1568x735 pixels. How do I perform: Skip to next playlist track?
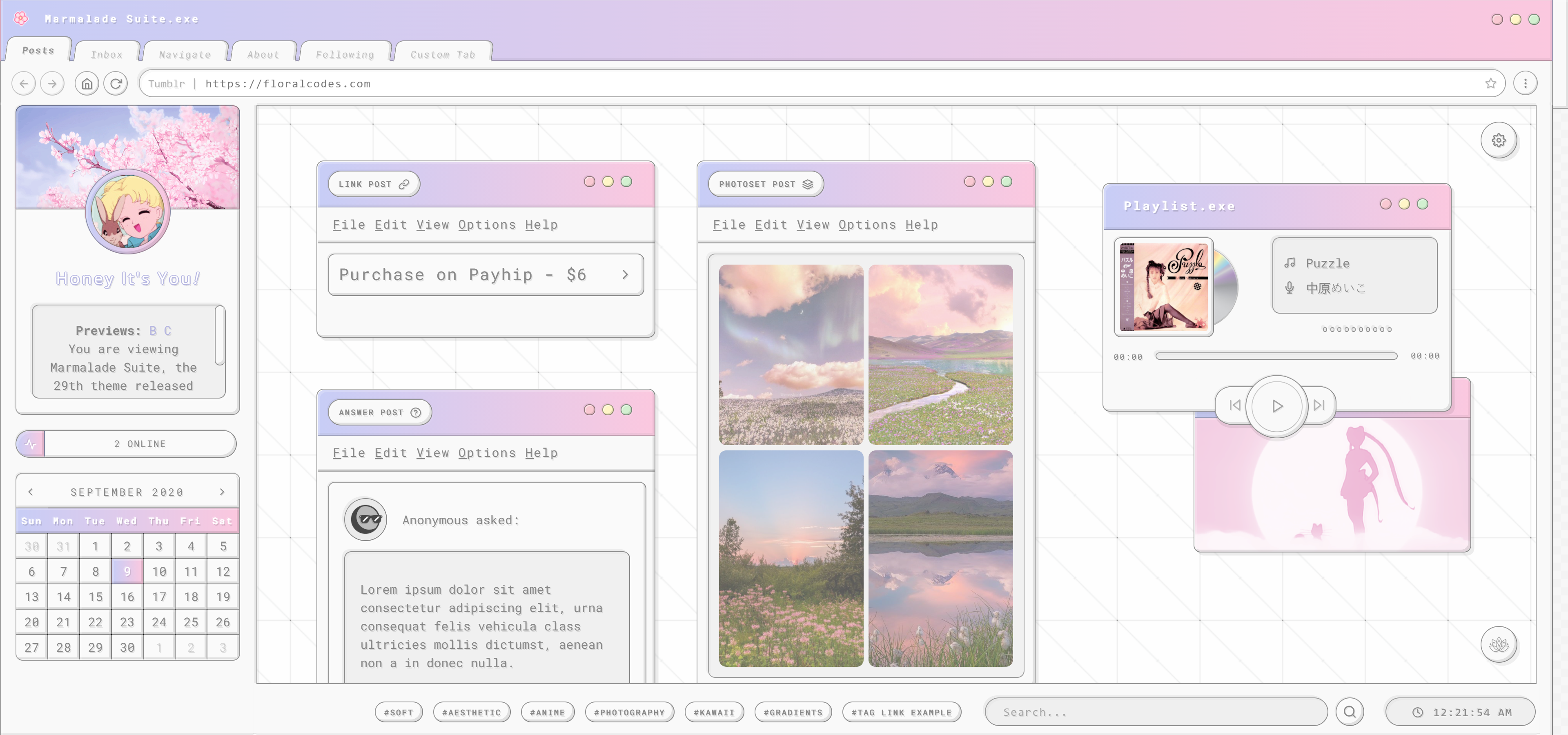[1319, 405]
